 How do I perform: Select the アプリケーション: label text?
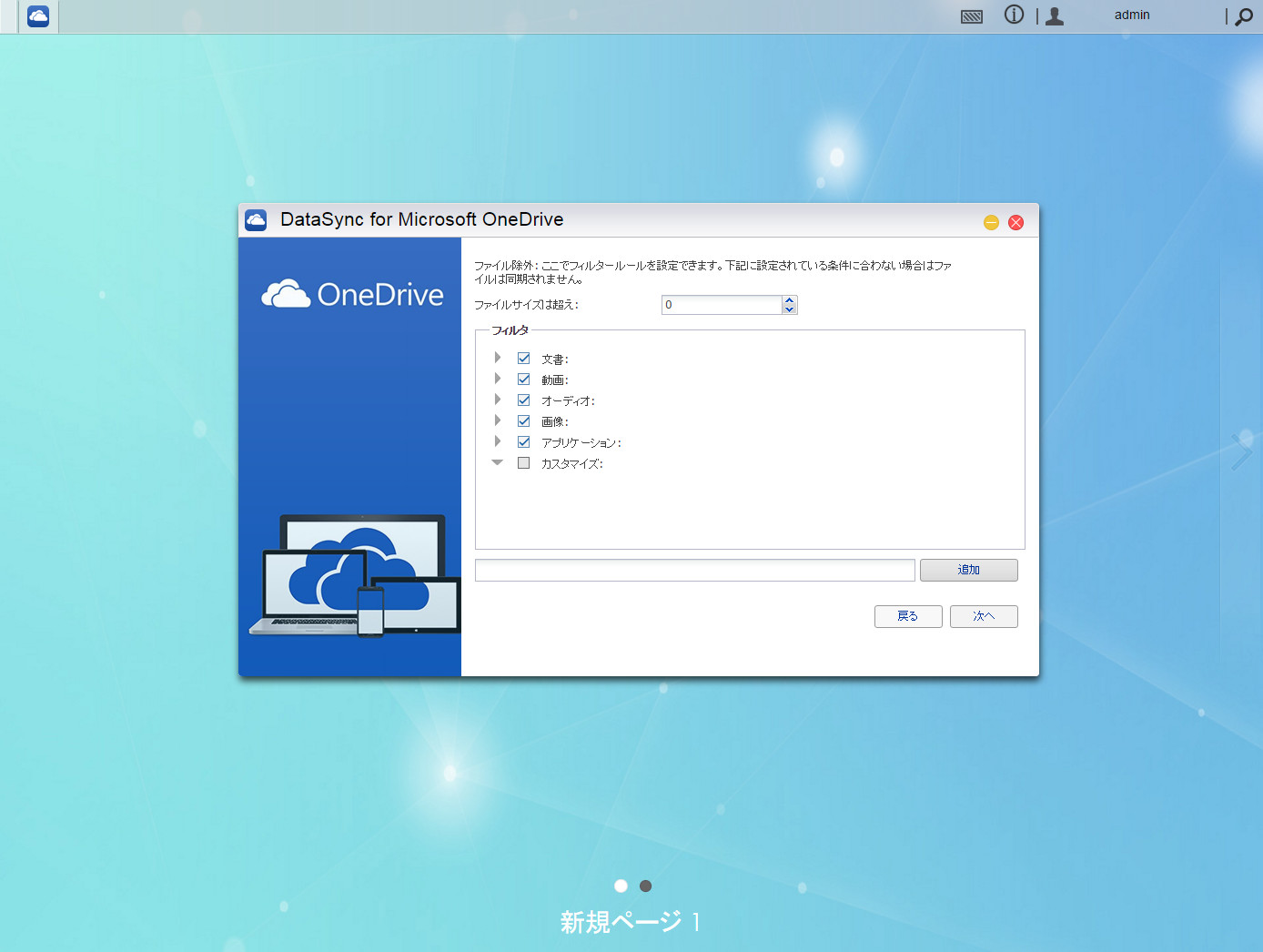tap(581, 443)
